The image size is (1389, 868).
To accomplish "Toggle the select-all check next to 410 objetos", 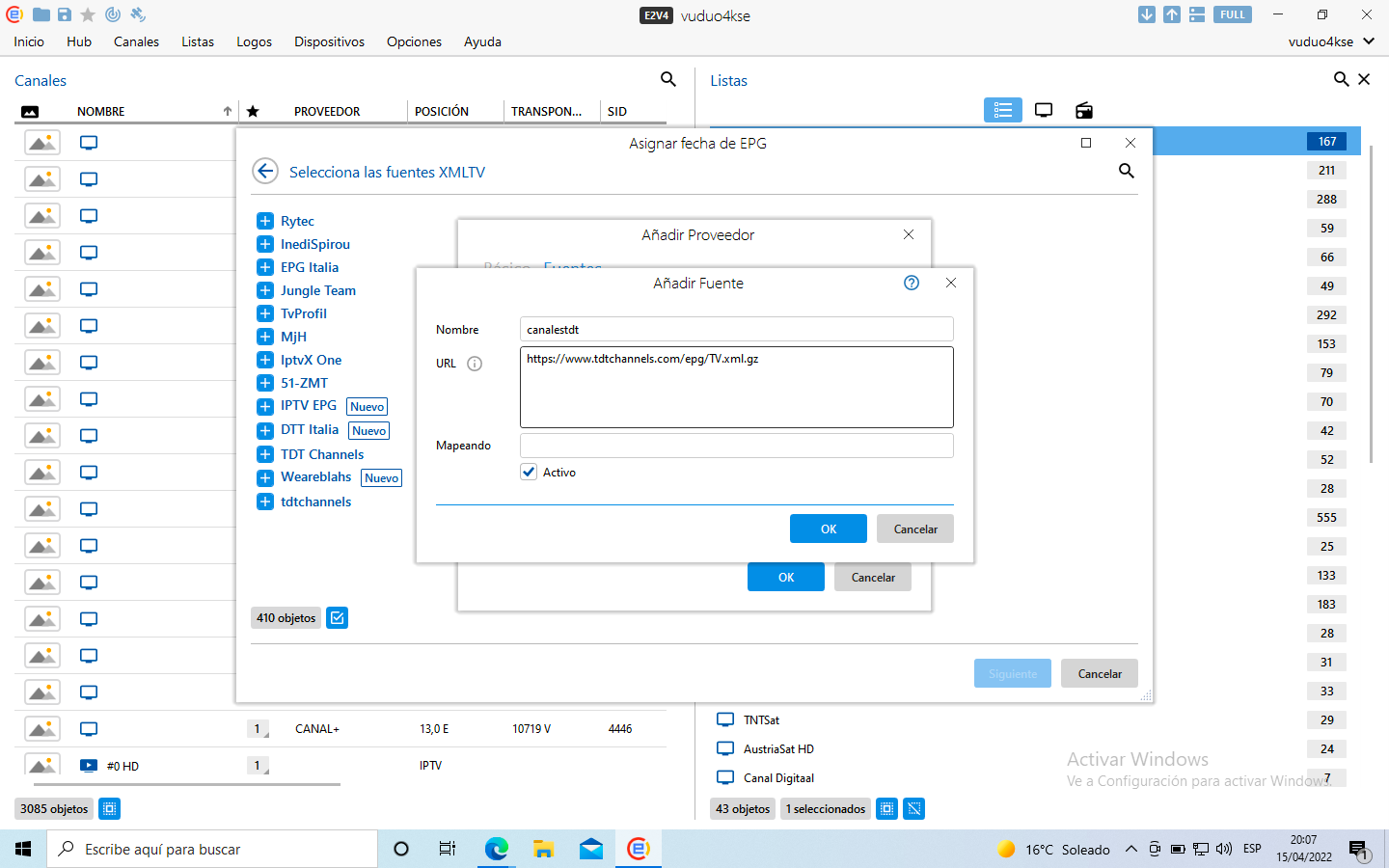I will point(337,618).
